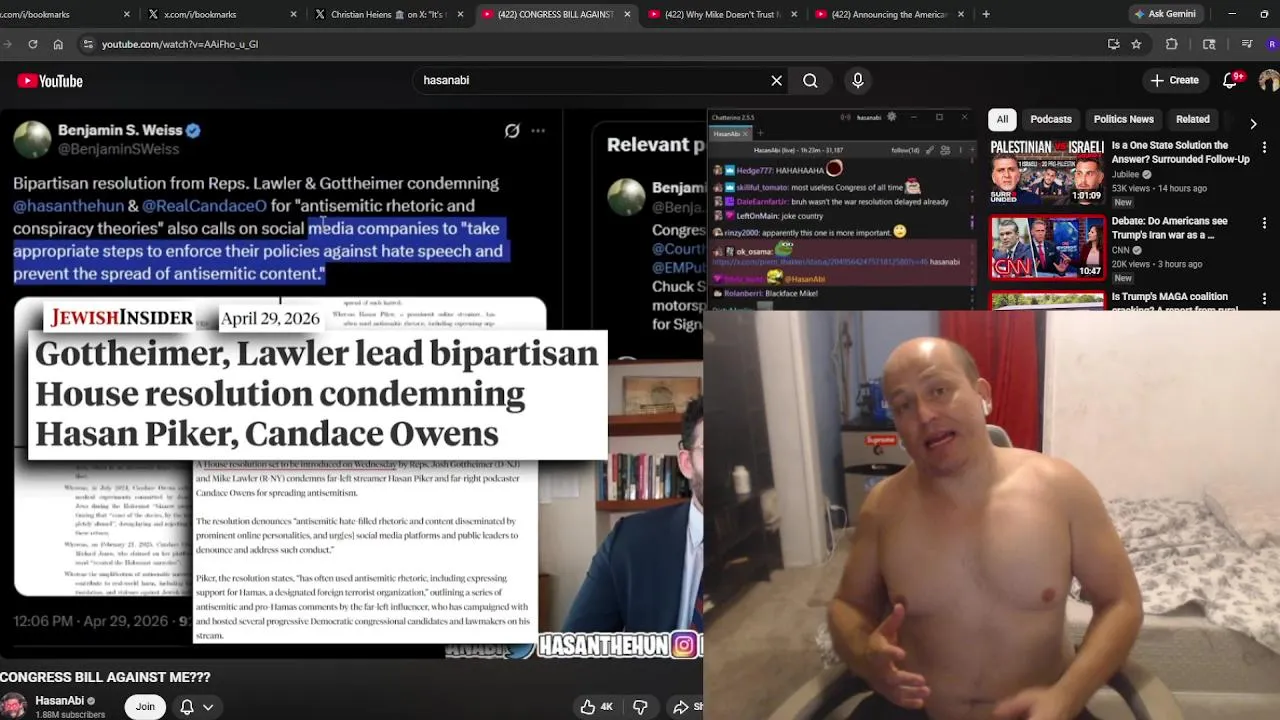
Task: View site information in the address bar
Action: point(88,44)
